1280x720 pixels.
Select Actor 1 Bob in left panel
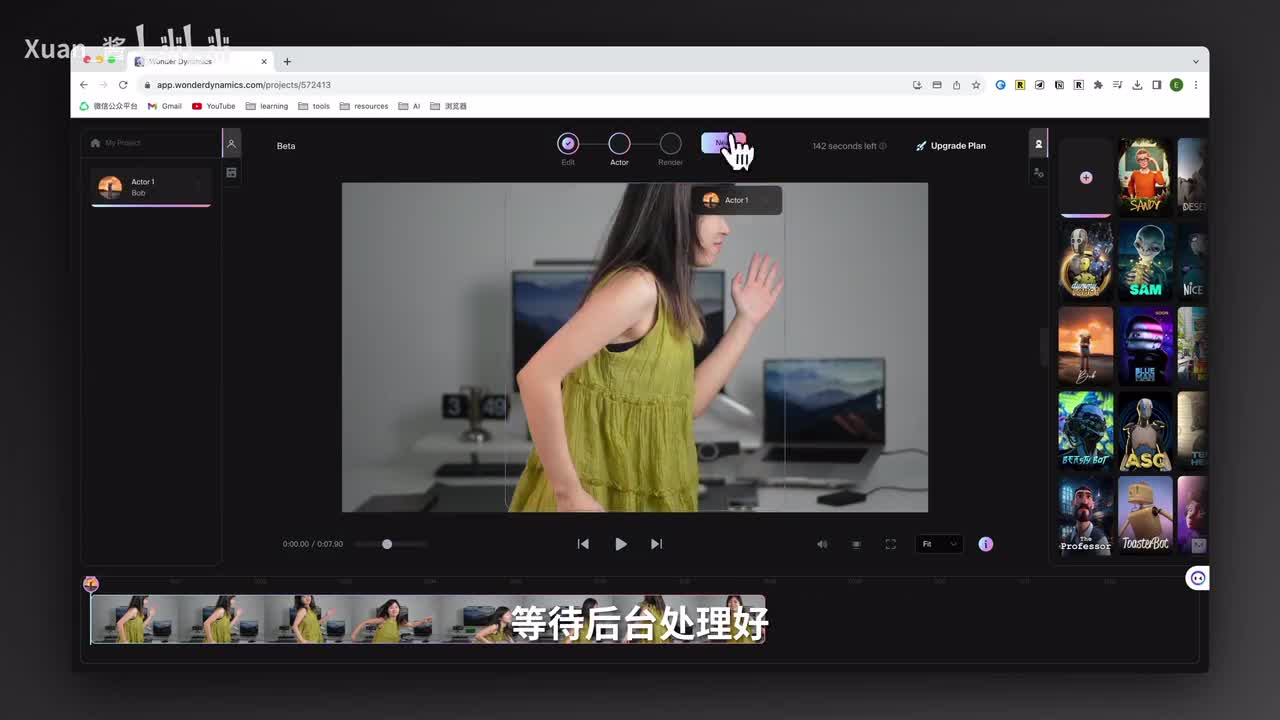(150, 187)
